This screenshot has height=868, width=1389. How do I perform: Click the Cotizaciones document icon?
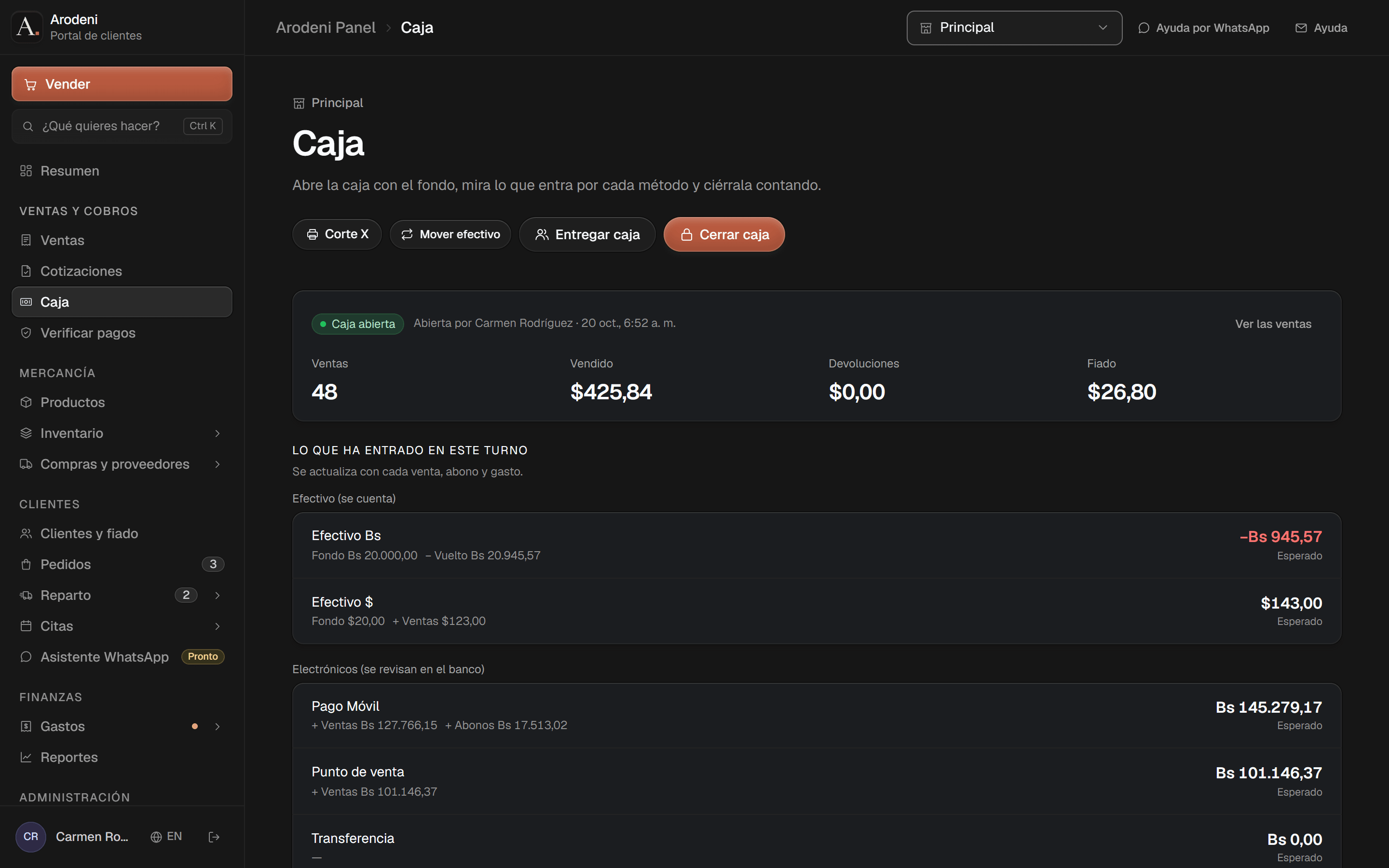pyautogui.click(x=26, y=271)
